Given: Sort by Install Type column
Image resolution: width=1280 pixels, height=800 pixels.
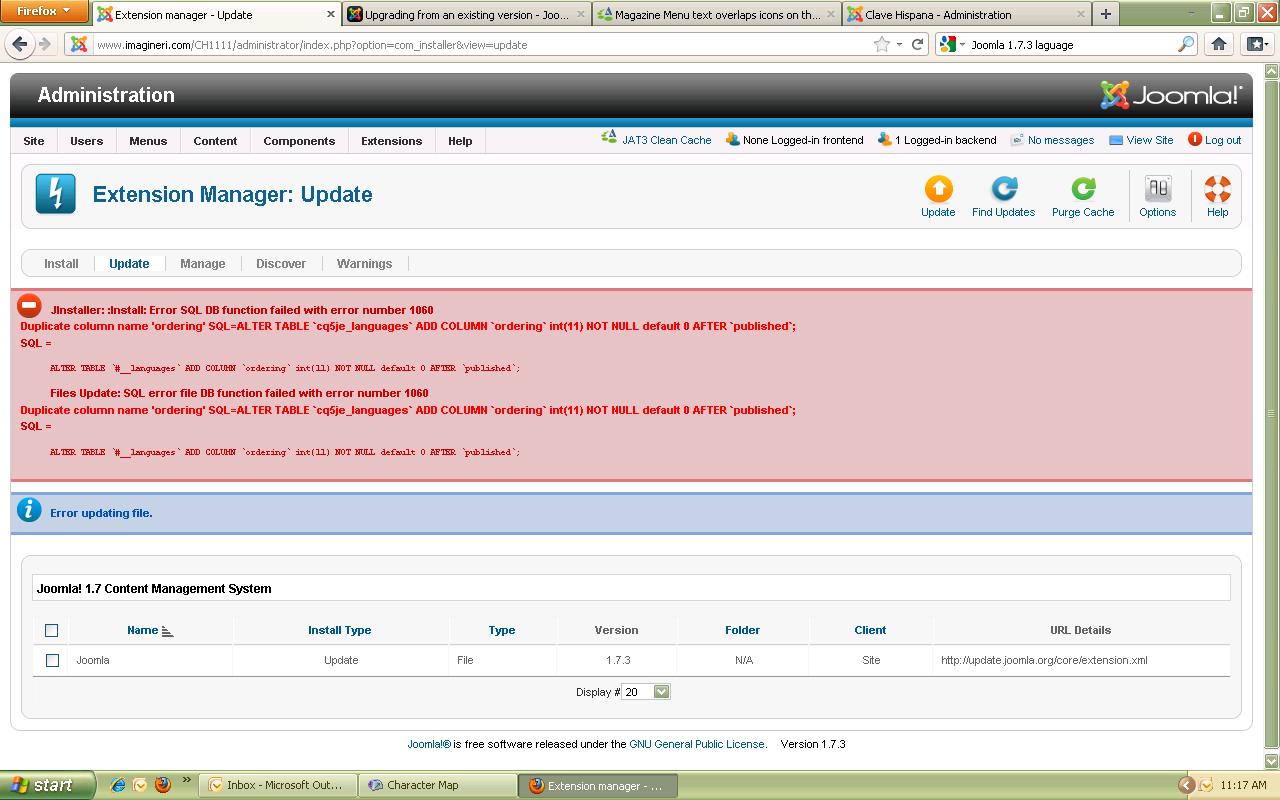Looking at the screenshot, I should point(339,630).
